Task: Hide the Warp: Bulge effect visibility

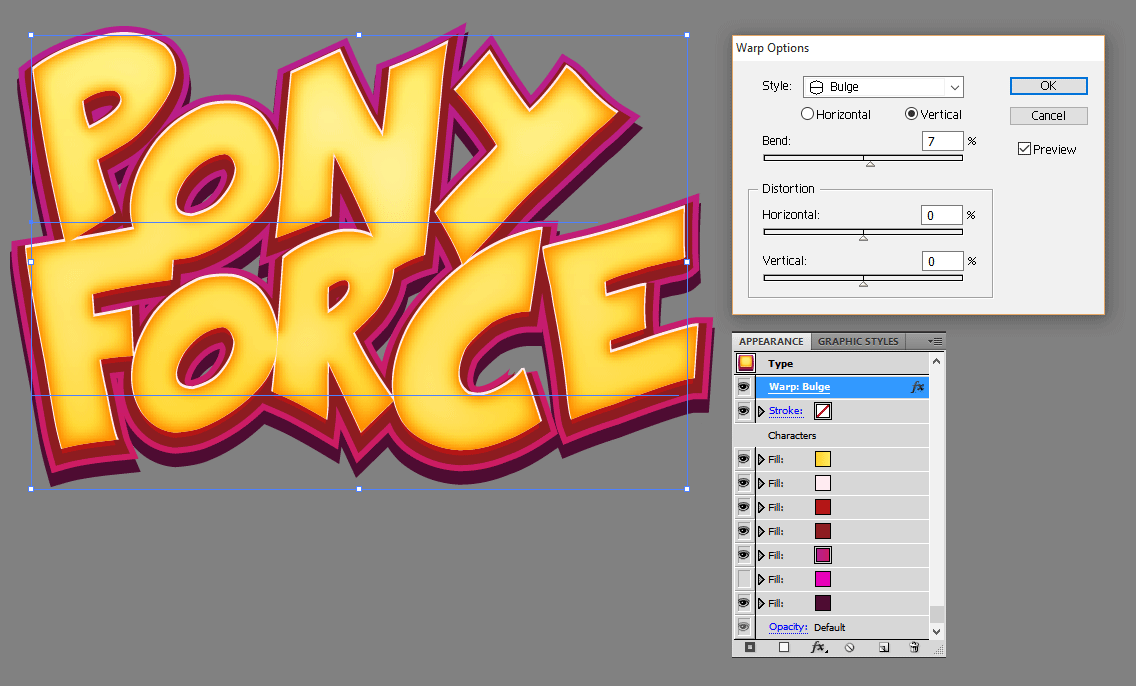Action: (x=744, y=387)
